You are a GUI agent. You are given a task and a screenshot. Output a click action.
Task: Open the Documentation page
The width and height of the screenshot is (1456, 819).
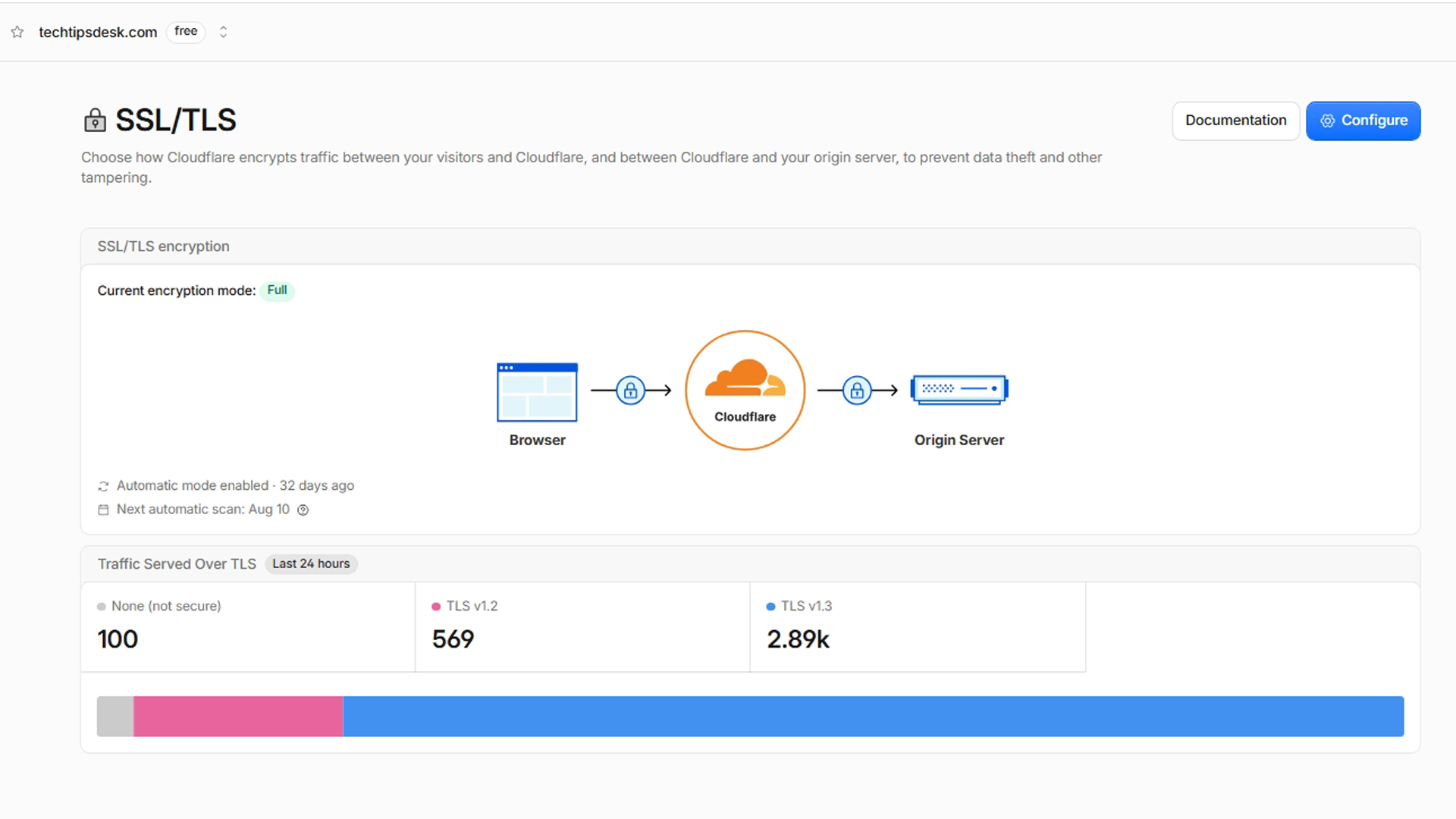click(x=1235, y=121)
